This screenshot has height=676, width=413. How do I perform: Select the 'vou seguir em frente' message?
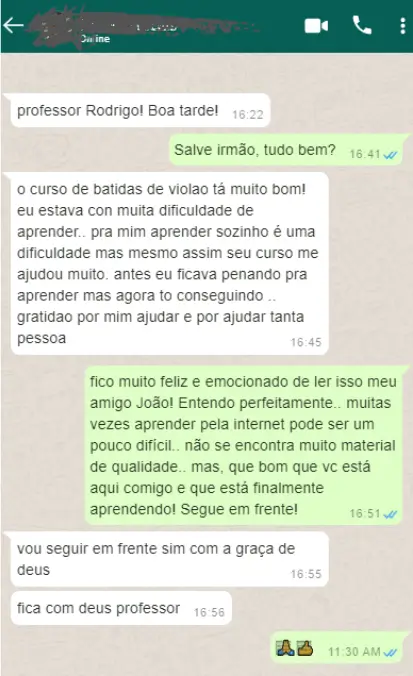pyautogui.click(x=169, y=559)
